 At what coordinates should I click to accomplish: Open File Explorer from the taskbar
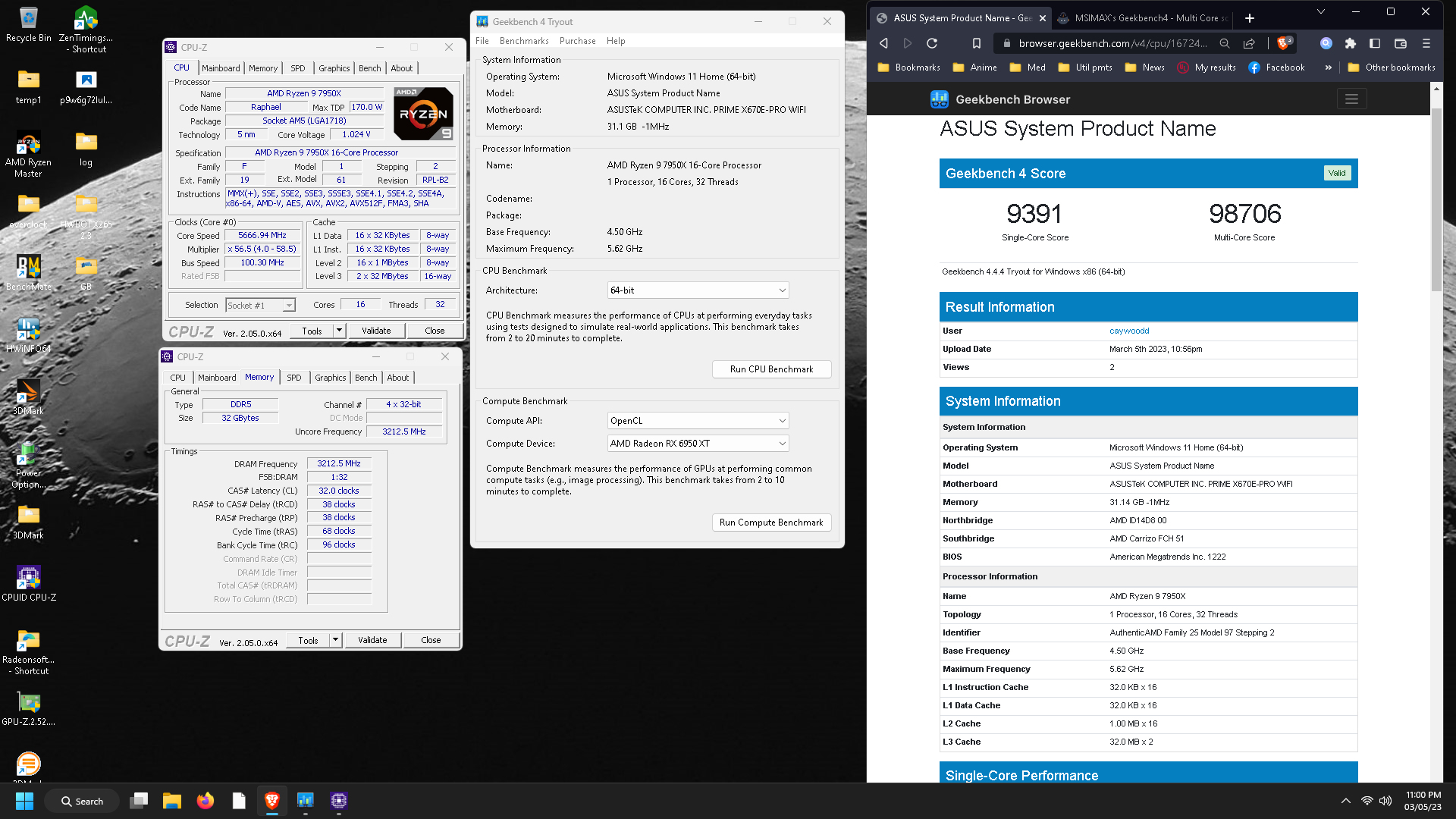coord(172,801)
